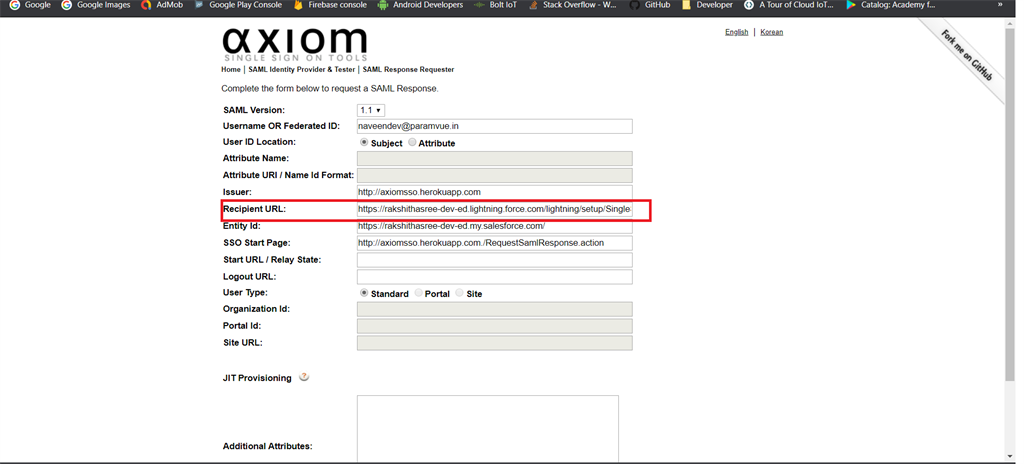Open the Fork me on GitHub ribbon
The height and width of the screenshot is (464, 1024).
[x=966, y=55]
